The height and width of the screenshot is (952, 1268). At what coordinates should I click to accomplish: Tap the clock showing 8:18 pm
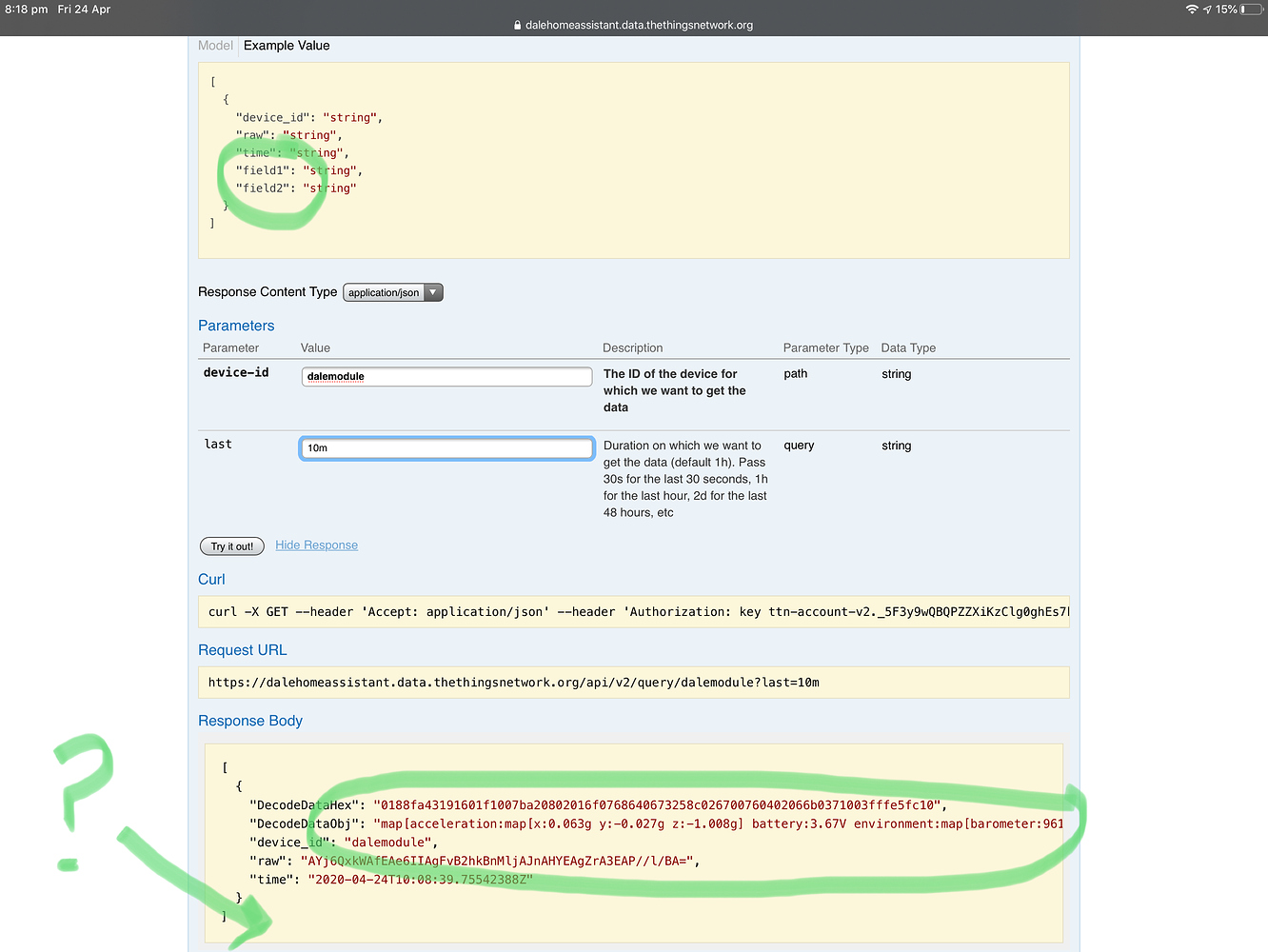coord(26,9)
